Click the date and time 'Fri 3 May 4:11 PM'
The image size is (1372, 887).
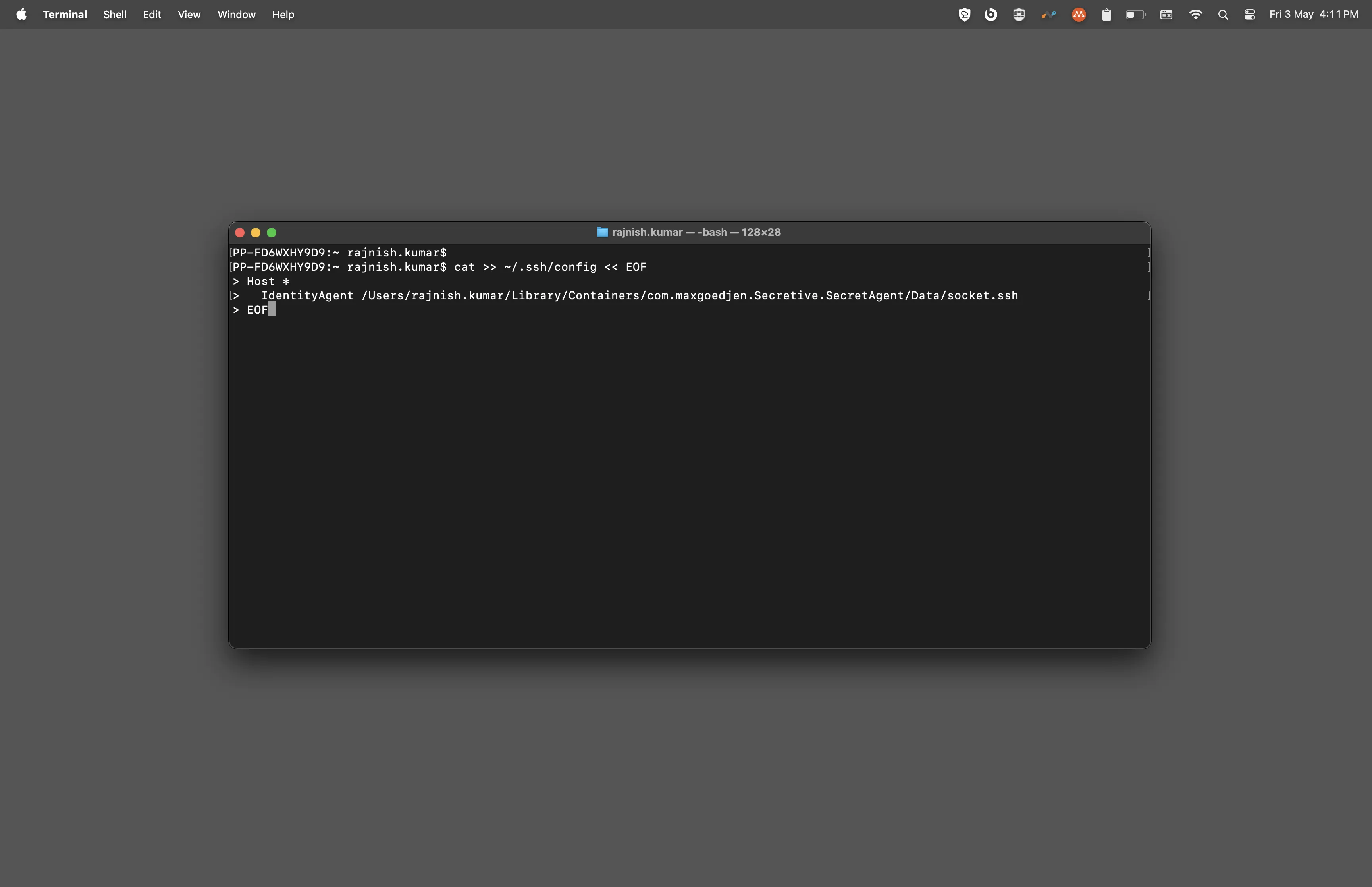pos(1314,14)
